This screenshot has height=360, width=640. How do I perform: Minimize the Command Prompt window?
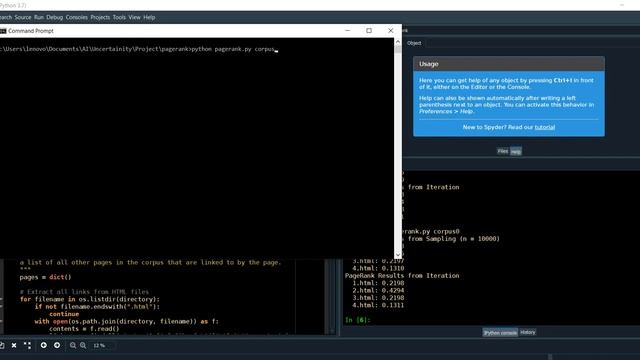(348, 31)
